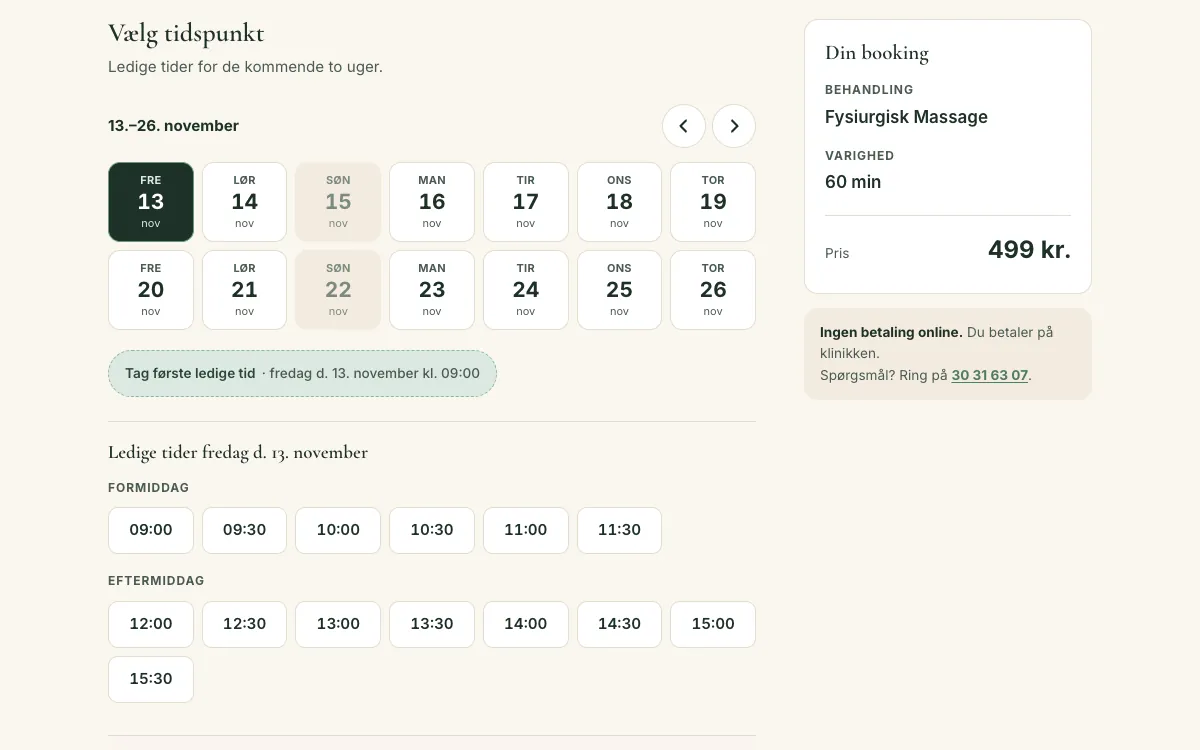Click the '499 kr.' price value
Screen dimensions: 1200x750
[1029, 250]
